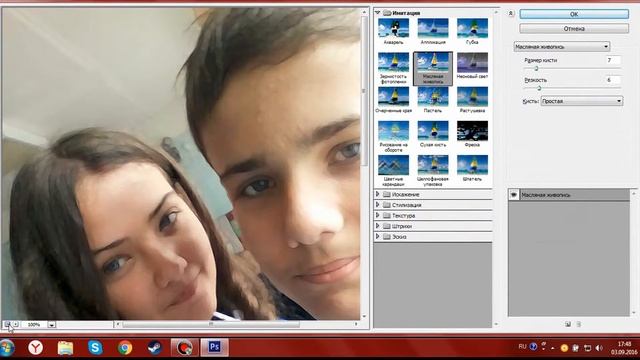The width and height of the screenshot is (640, 360).
Task: Show hidden tray icons arrow
Action: (x=553, y=348)
